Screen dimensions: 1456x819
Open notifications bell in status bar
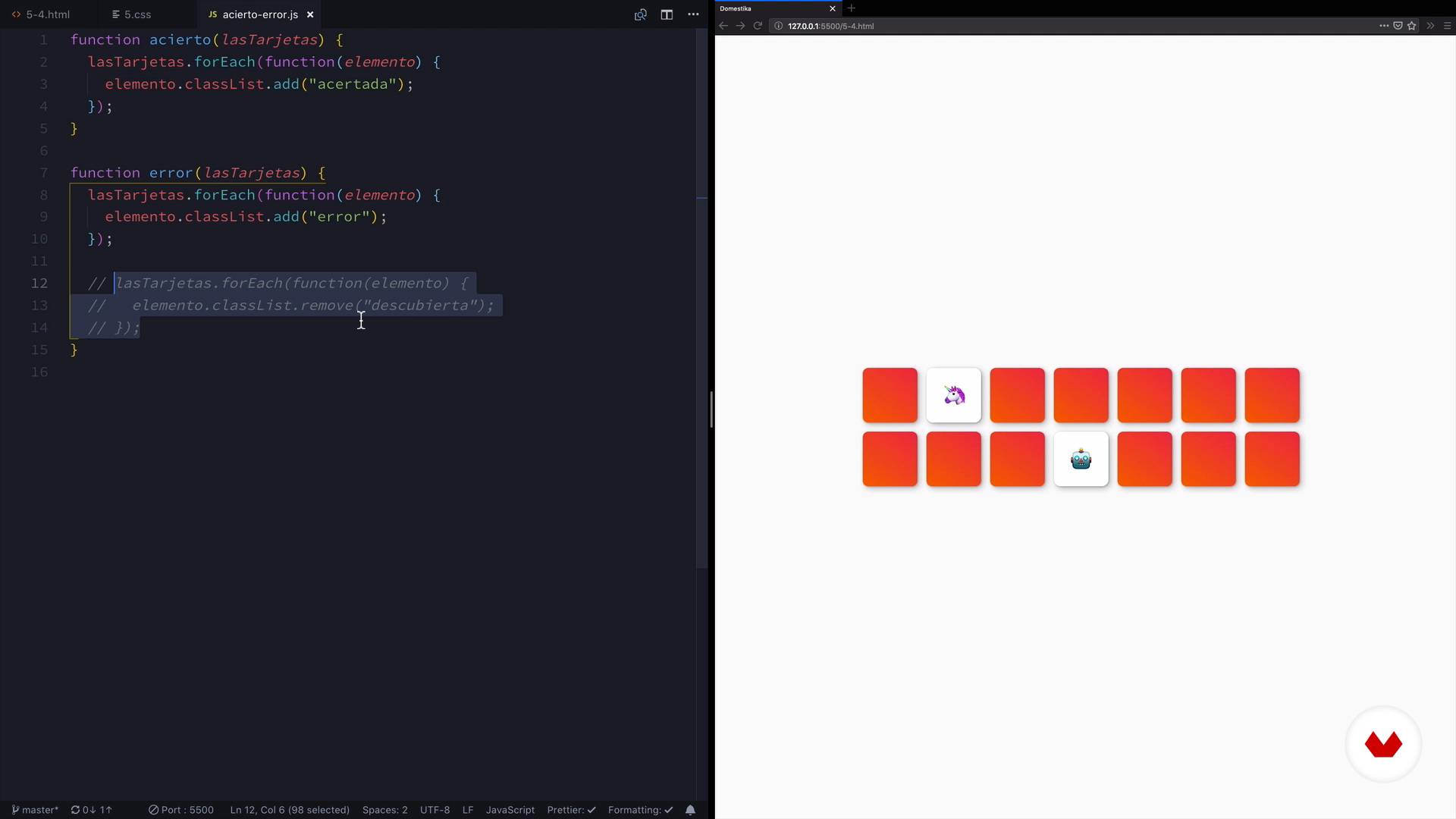[690, 810]
